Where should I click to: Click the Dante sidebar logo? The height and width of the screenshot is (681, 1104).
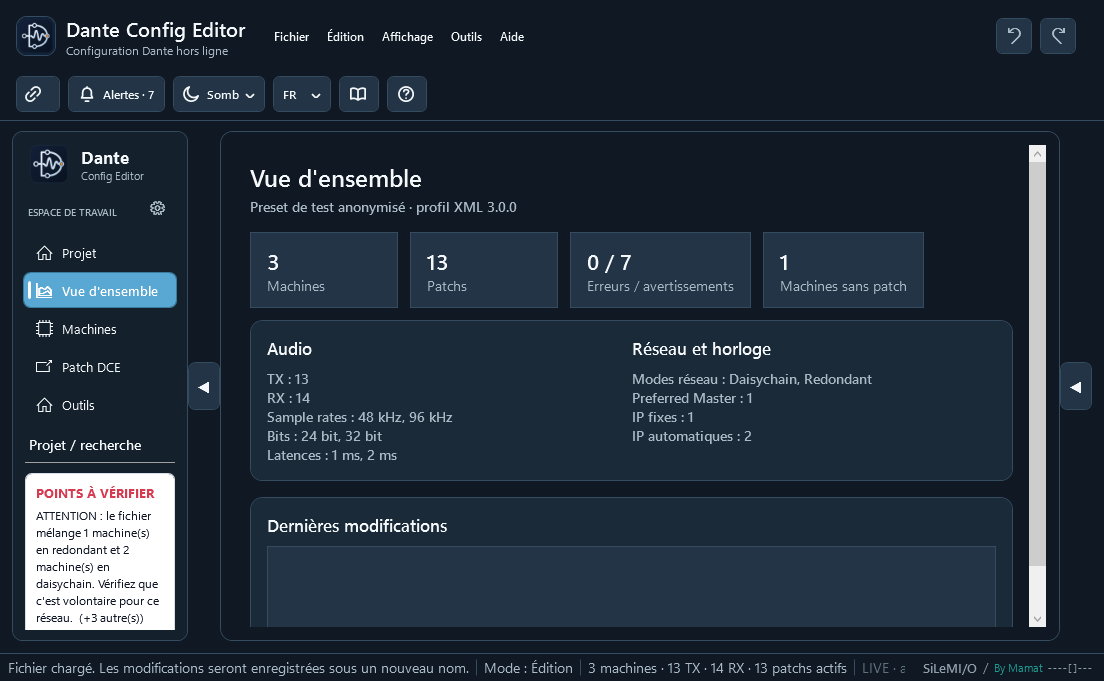coord(49,164)
